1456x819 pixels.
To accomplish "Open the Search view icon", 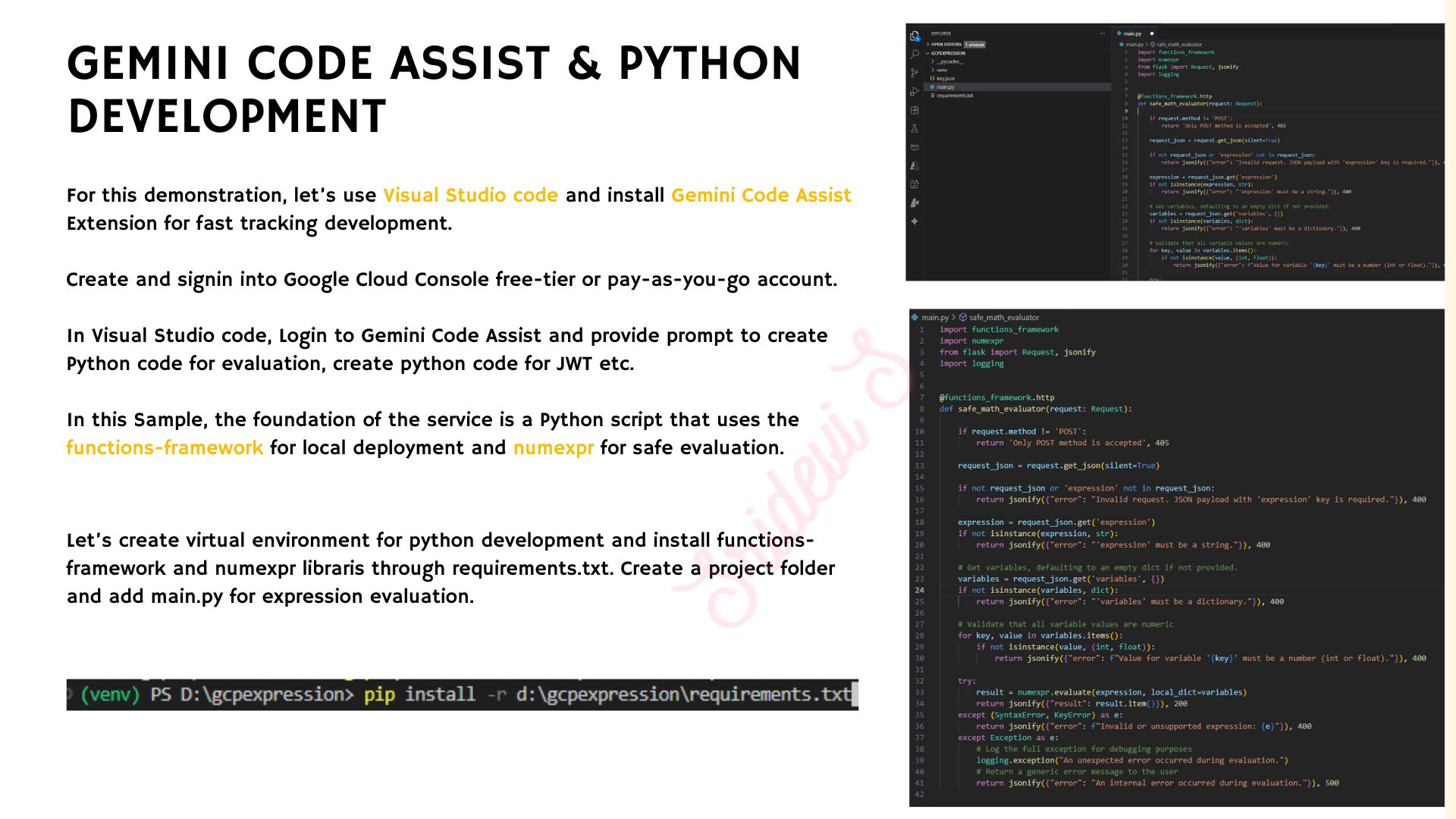I will [915, 54].
